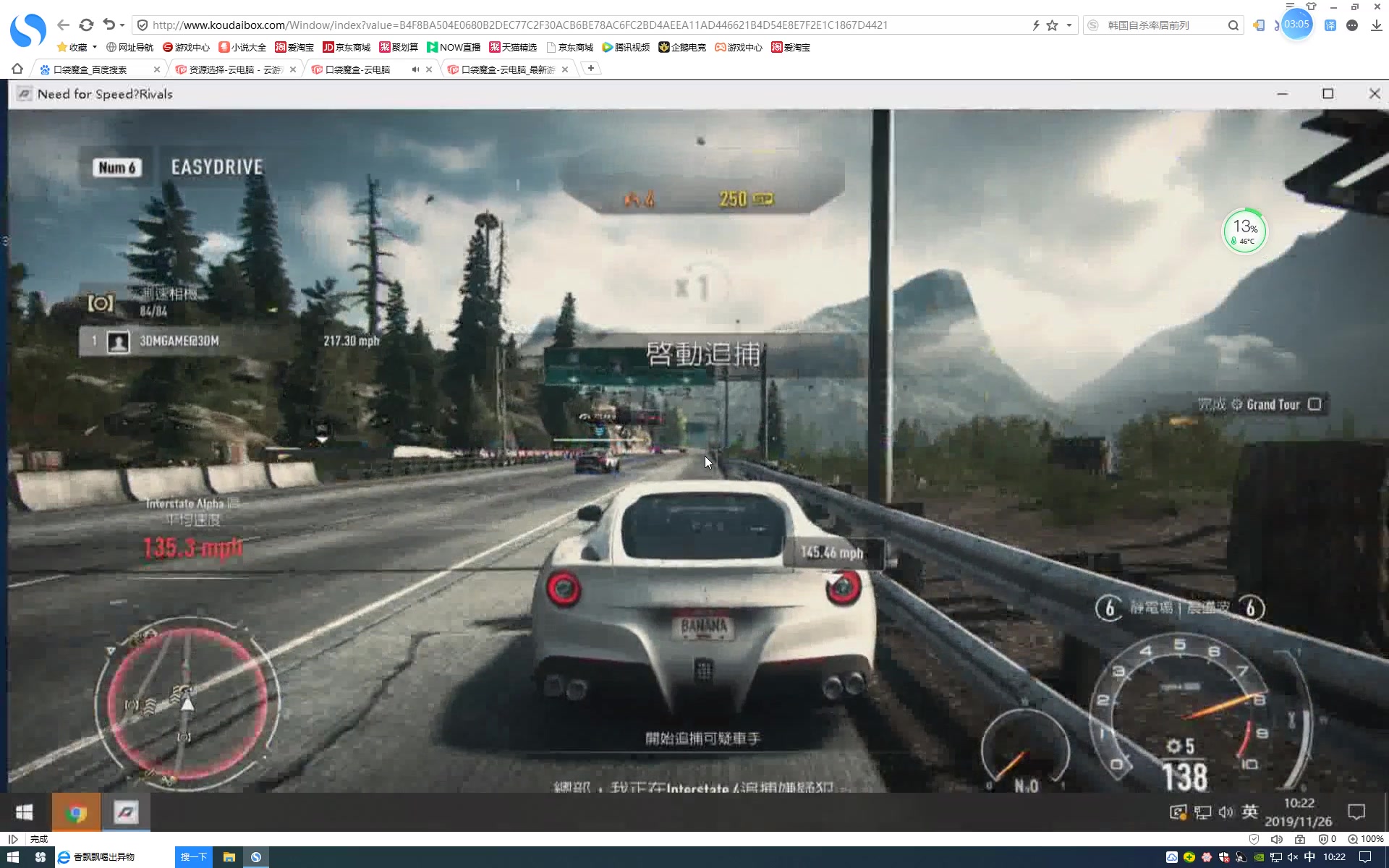The image size is (1389, 868).
Task: Open the remote notification center icon
Action: 1356,812
